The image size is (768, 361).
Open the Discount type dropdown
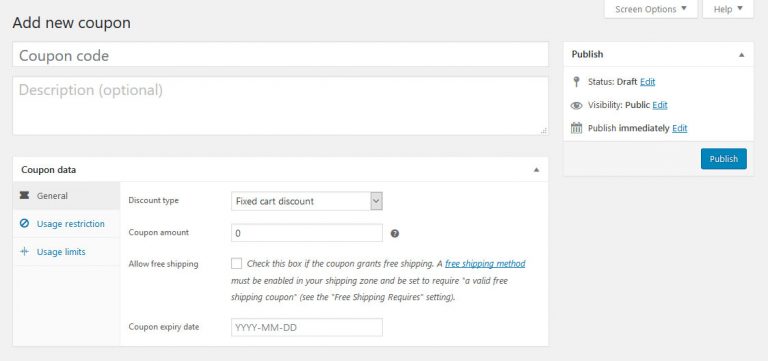tap(307, 201)
